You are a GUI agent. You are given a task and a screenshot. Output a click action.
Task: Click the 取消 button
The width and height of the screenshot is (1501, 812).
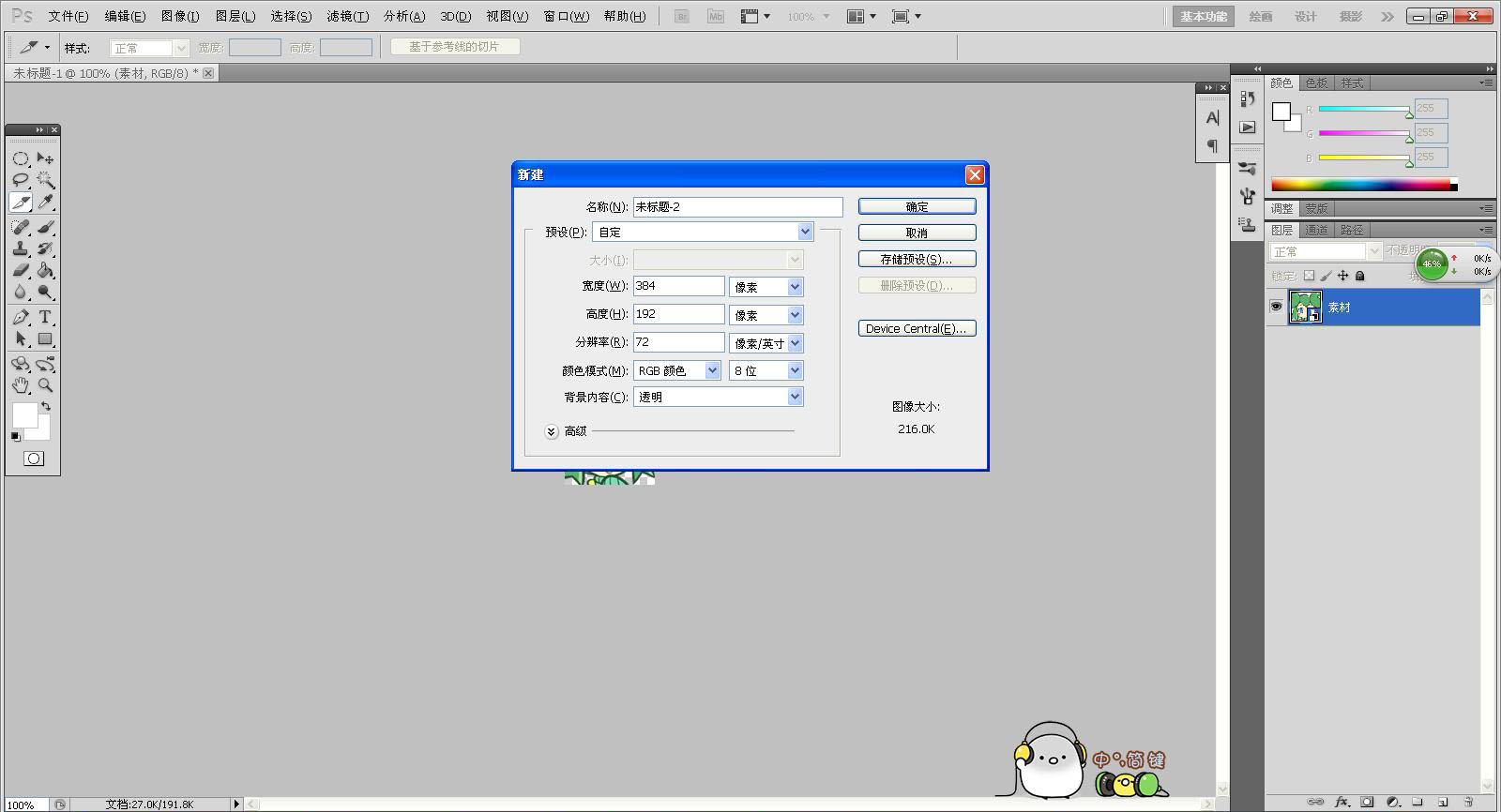point(917,233)
